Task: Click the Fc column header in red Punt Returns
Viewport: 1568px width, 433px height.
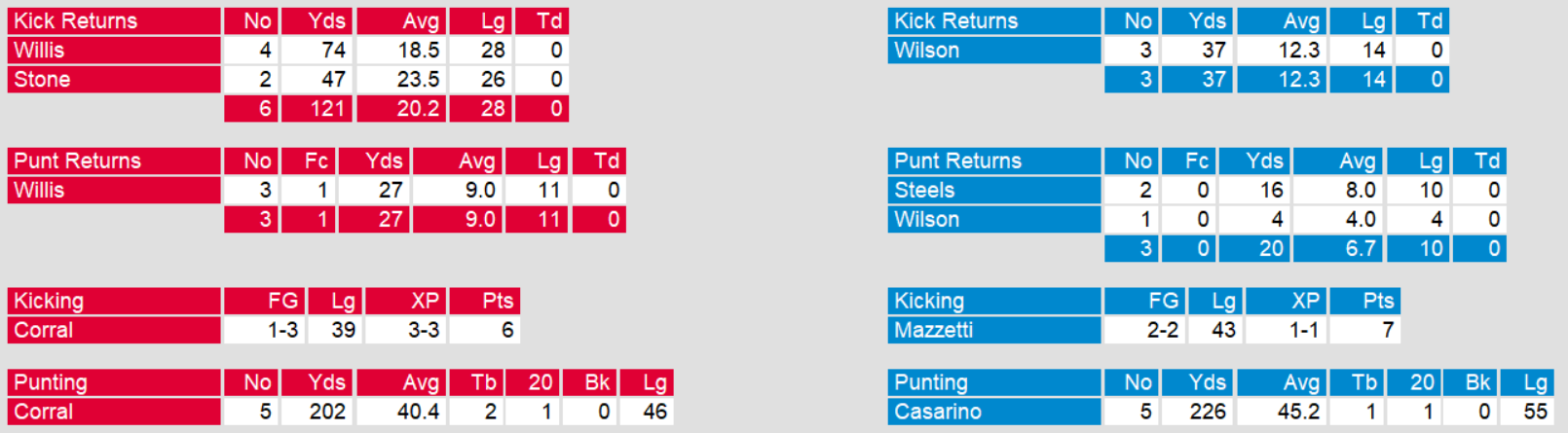Action: 309,162
